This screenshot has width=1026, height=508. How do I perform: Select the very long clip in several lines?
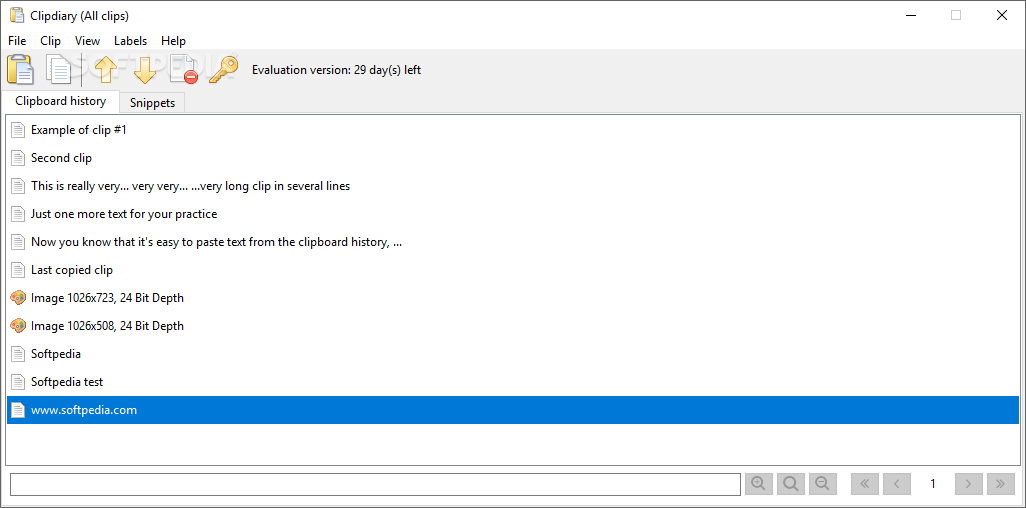pos(513,186)
